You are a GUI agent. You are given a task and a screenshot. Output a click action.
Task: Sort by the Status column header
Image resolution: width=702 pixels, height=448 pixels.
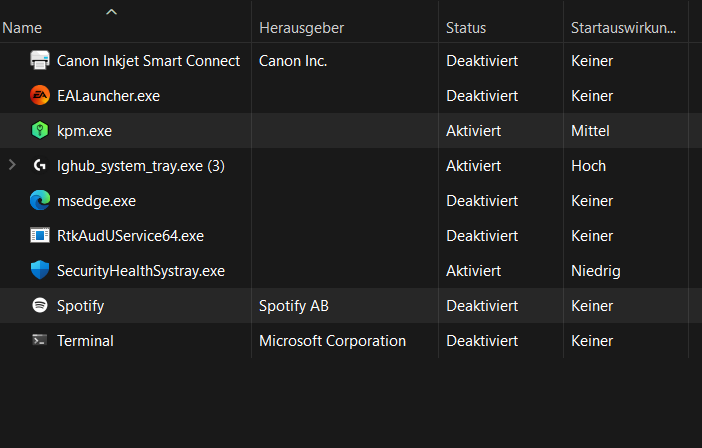click(466, 28)
